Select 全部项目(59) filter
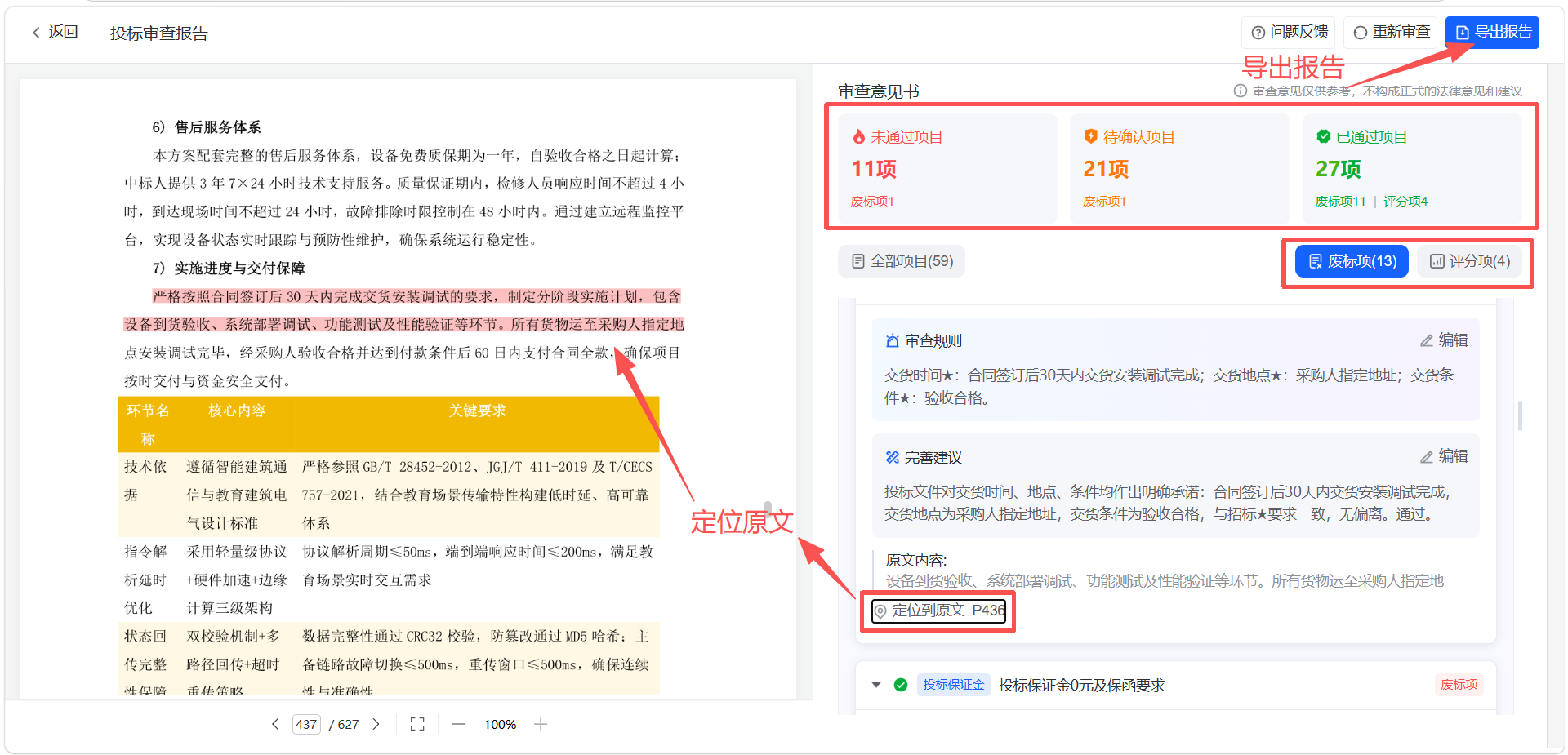This screenshot has width=1568, height=755. [x=902, y=261]
